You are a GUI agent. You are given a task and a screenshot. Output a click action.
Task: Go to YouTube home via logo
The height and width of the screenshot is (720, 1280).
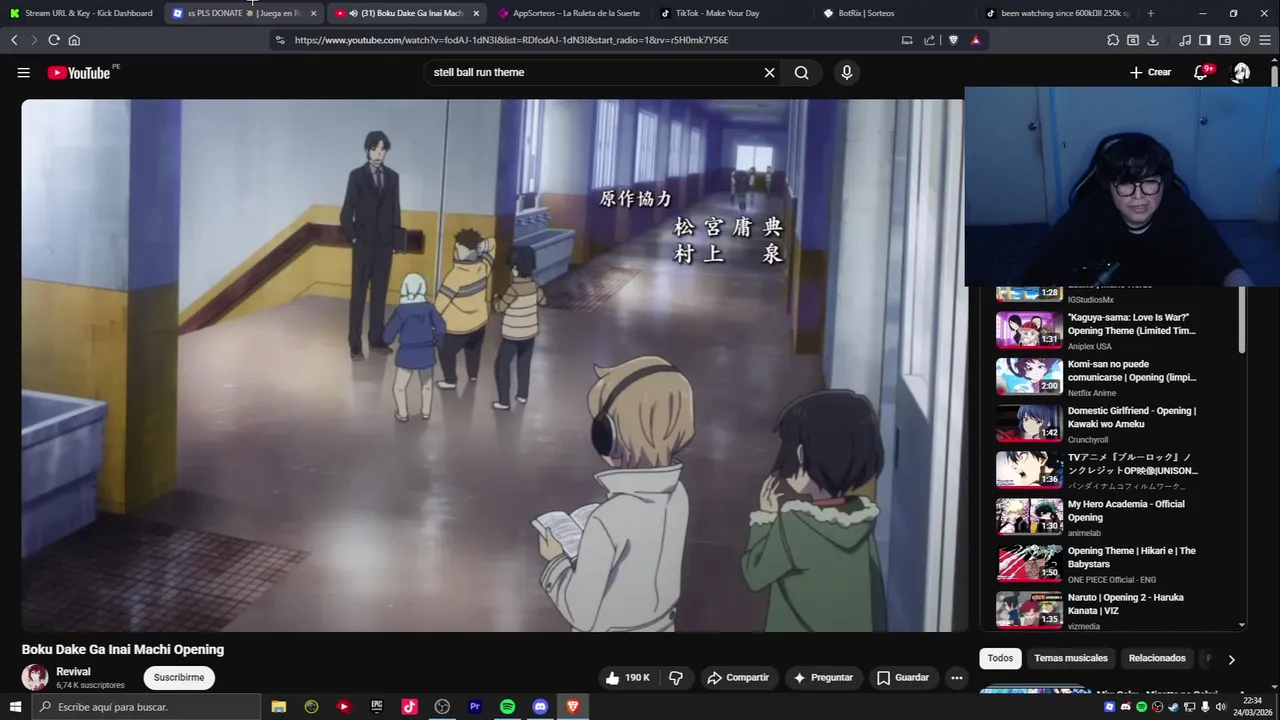point(78,72)
